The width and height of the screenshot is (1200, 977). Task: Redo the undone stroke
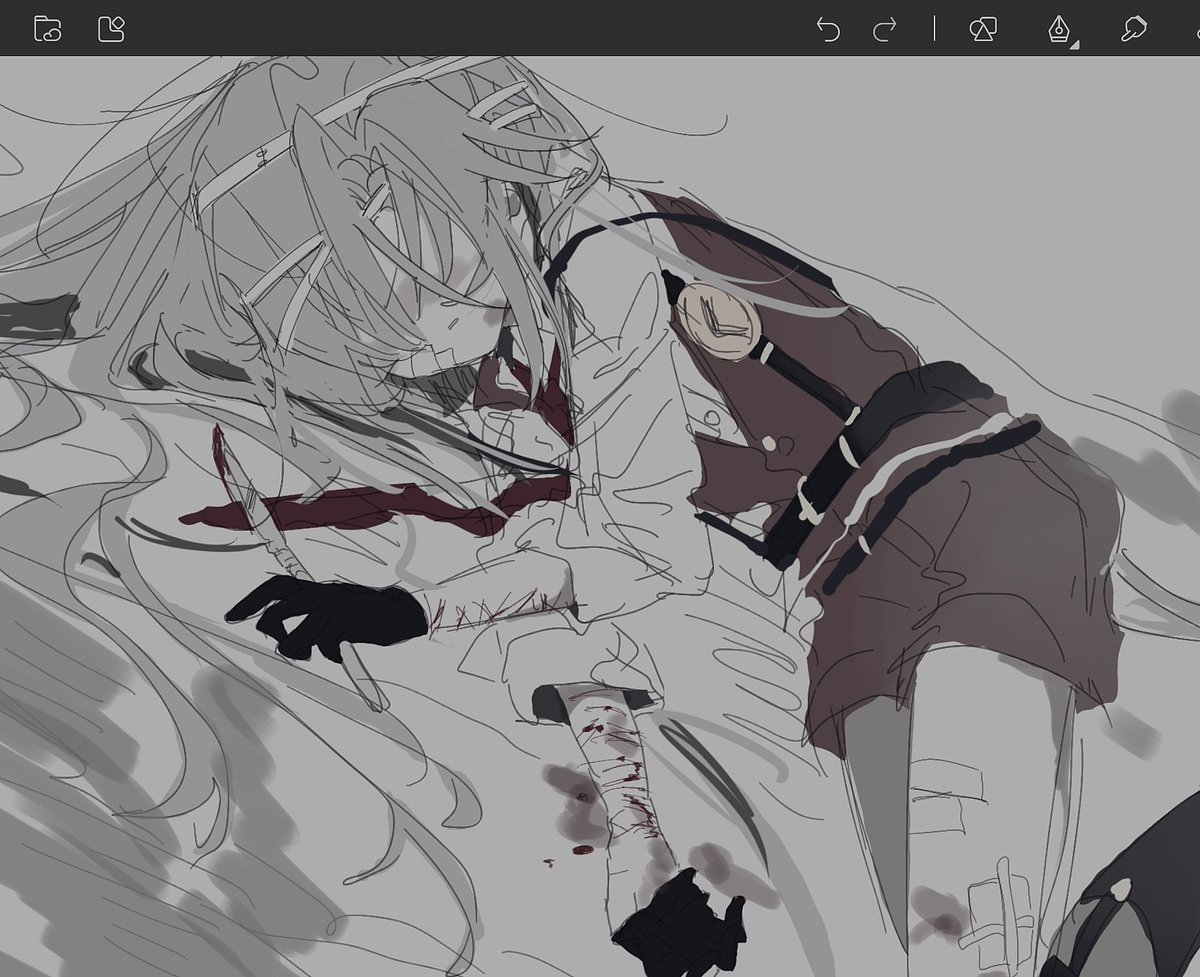[884, 29]
